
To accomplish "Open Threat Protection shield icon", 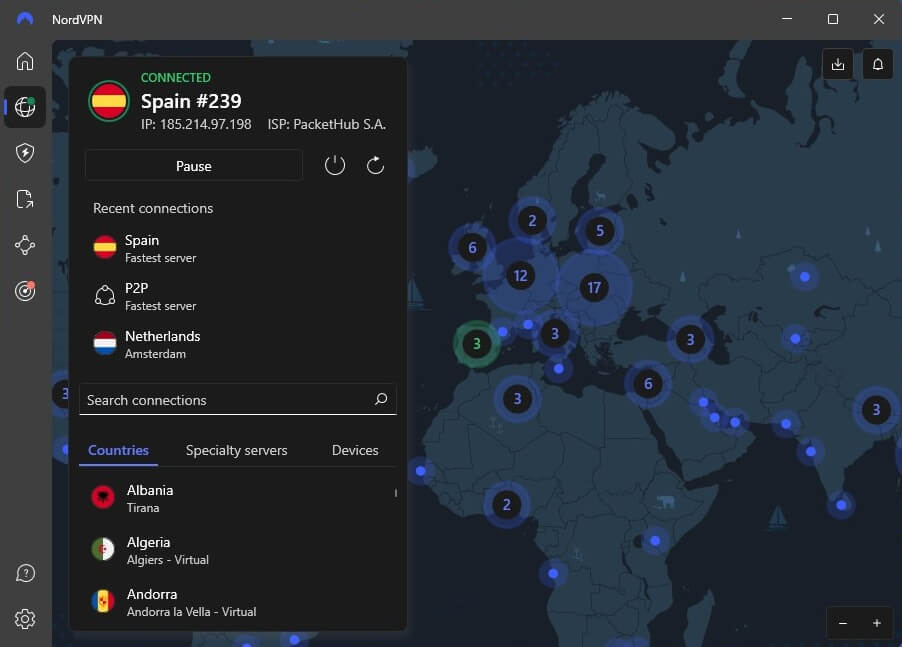I will 25,152.
